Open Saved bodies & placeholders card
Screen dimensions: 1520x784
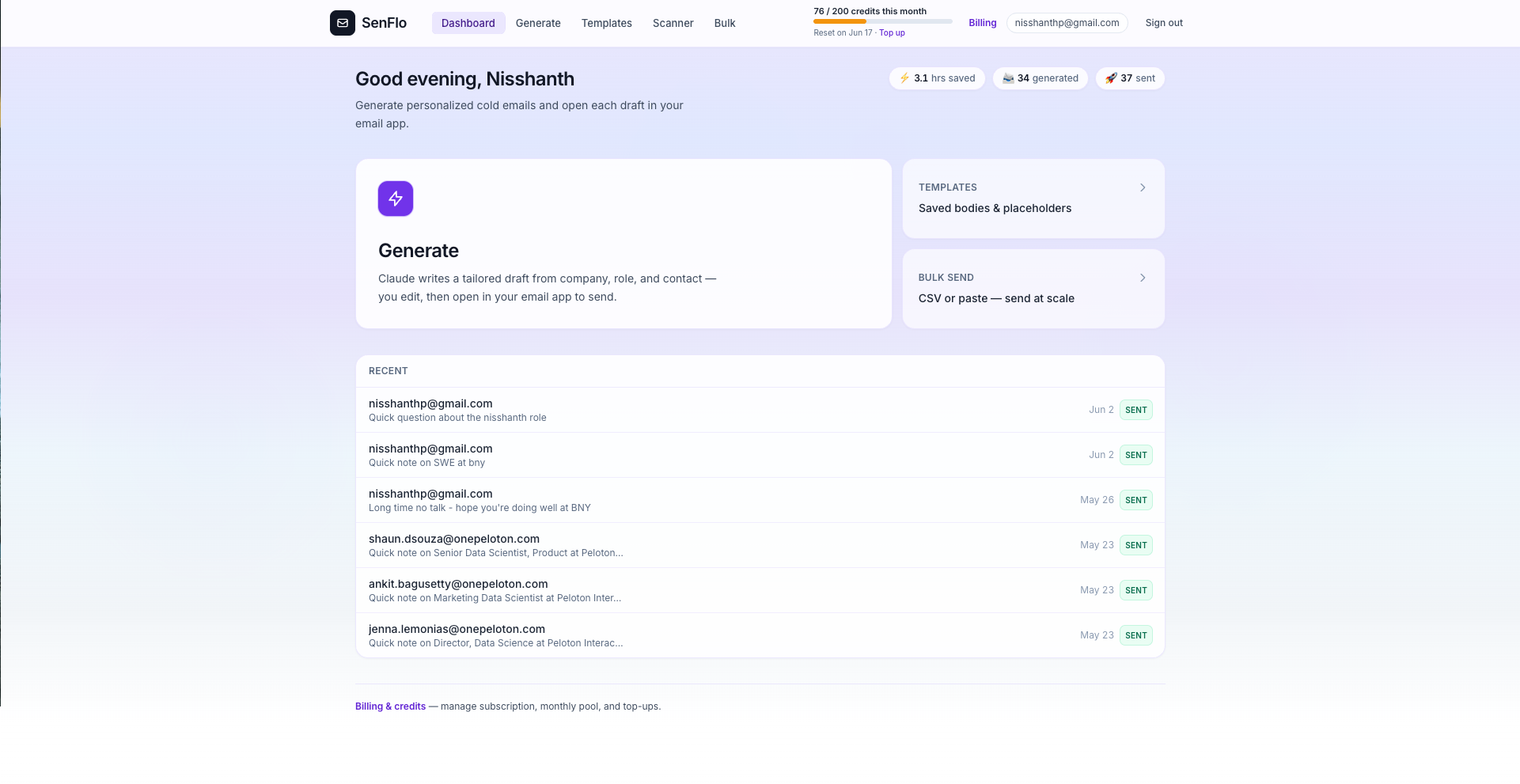(x=1033, y=199)
